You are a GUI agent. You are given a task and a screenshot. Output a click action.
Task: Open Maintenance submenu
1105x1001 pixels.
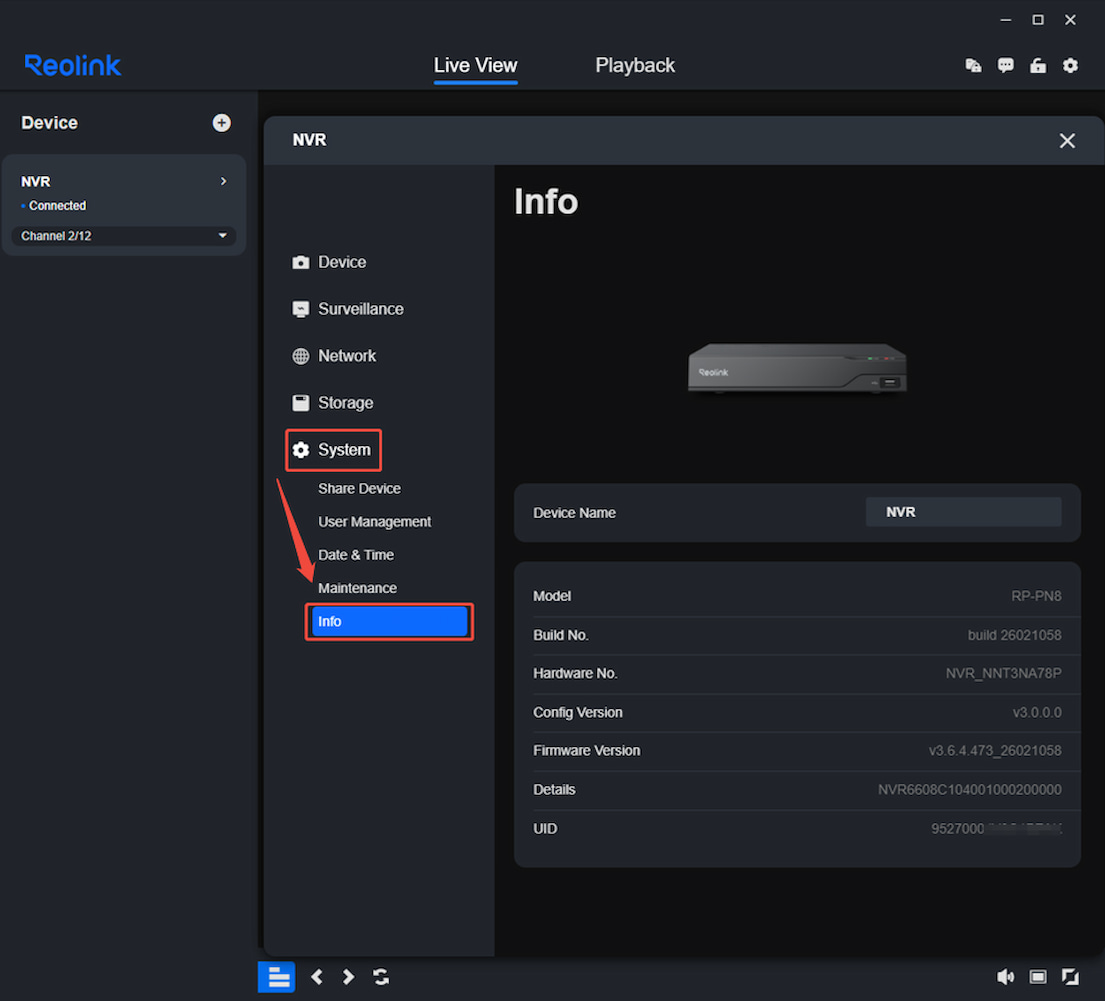click(357, 588)
